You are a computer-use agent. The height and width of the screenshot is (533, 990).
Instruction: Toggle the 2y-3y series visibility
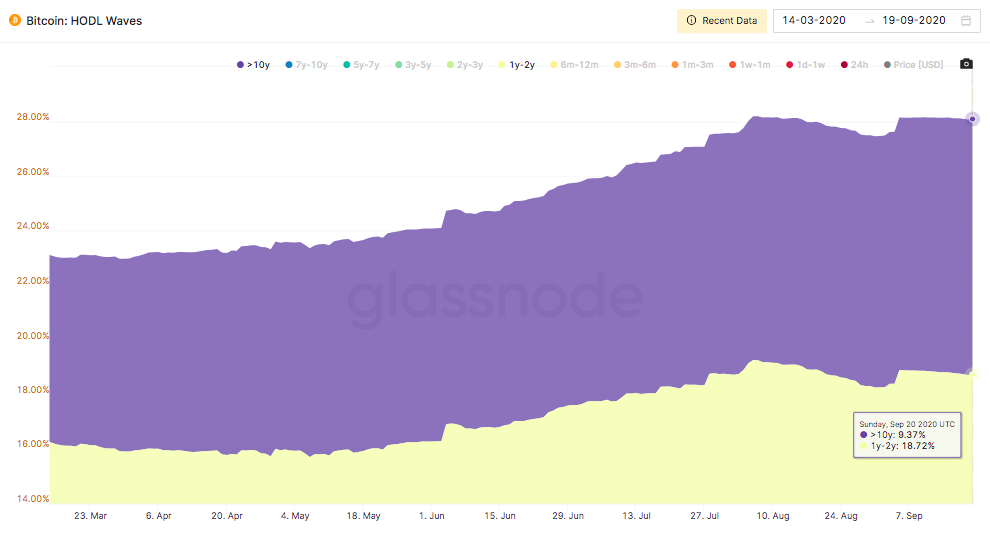[465, 64]
